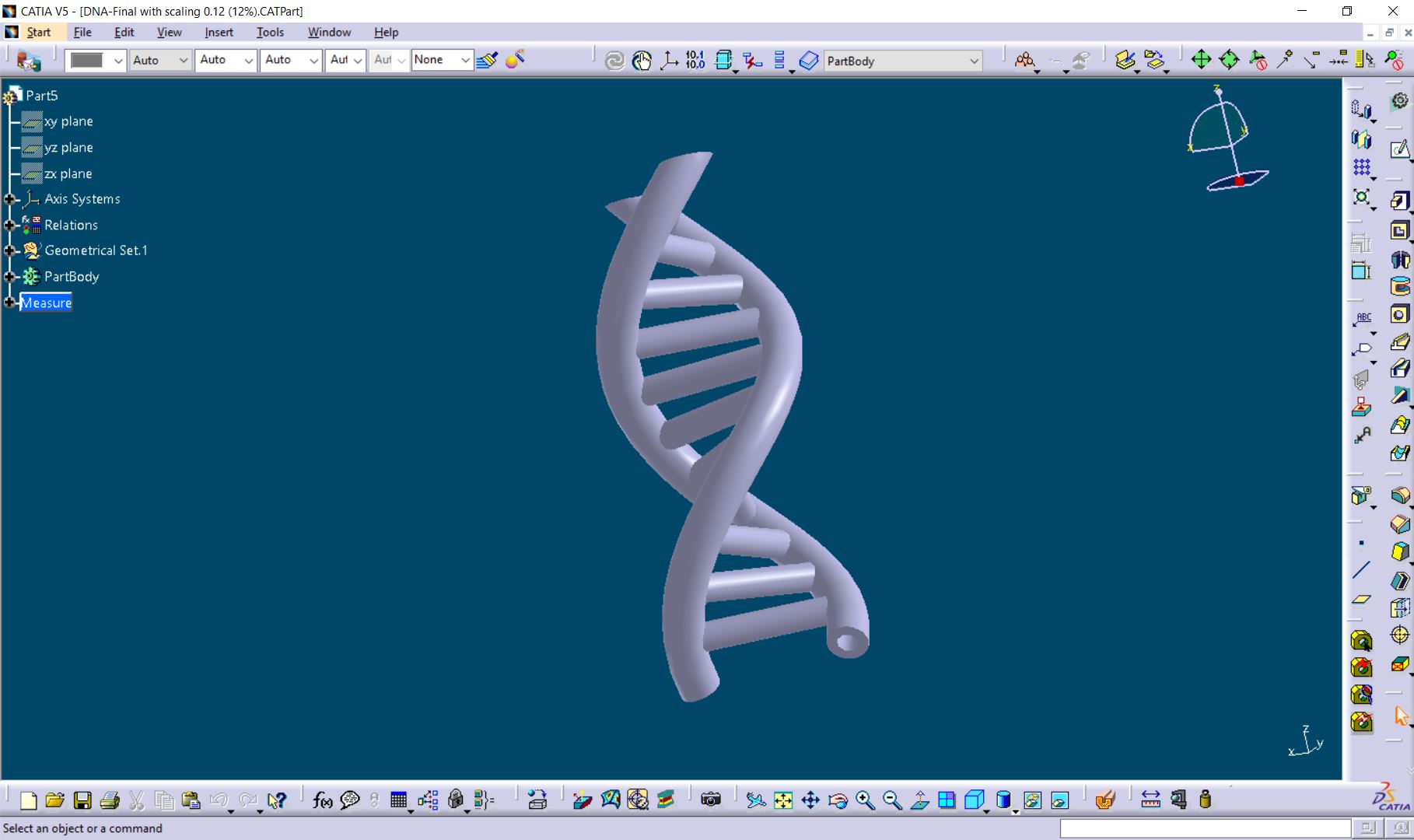Screen dimensions: 1414x840
Task: Select the Rotate view tool
Action: 838,800
